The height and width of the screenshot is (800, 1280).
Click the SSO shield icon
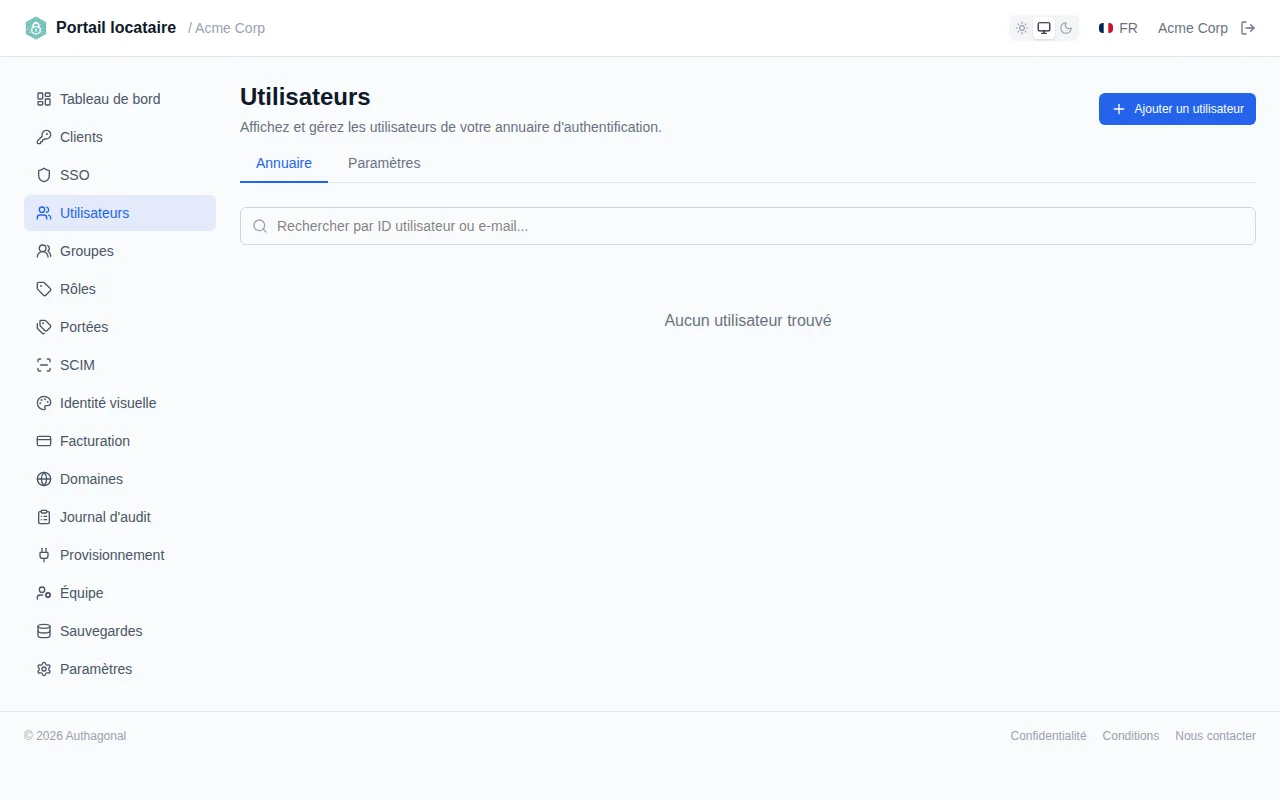pos(44,175)
